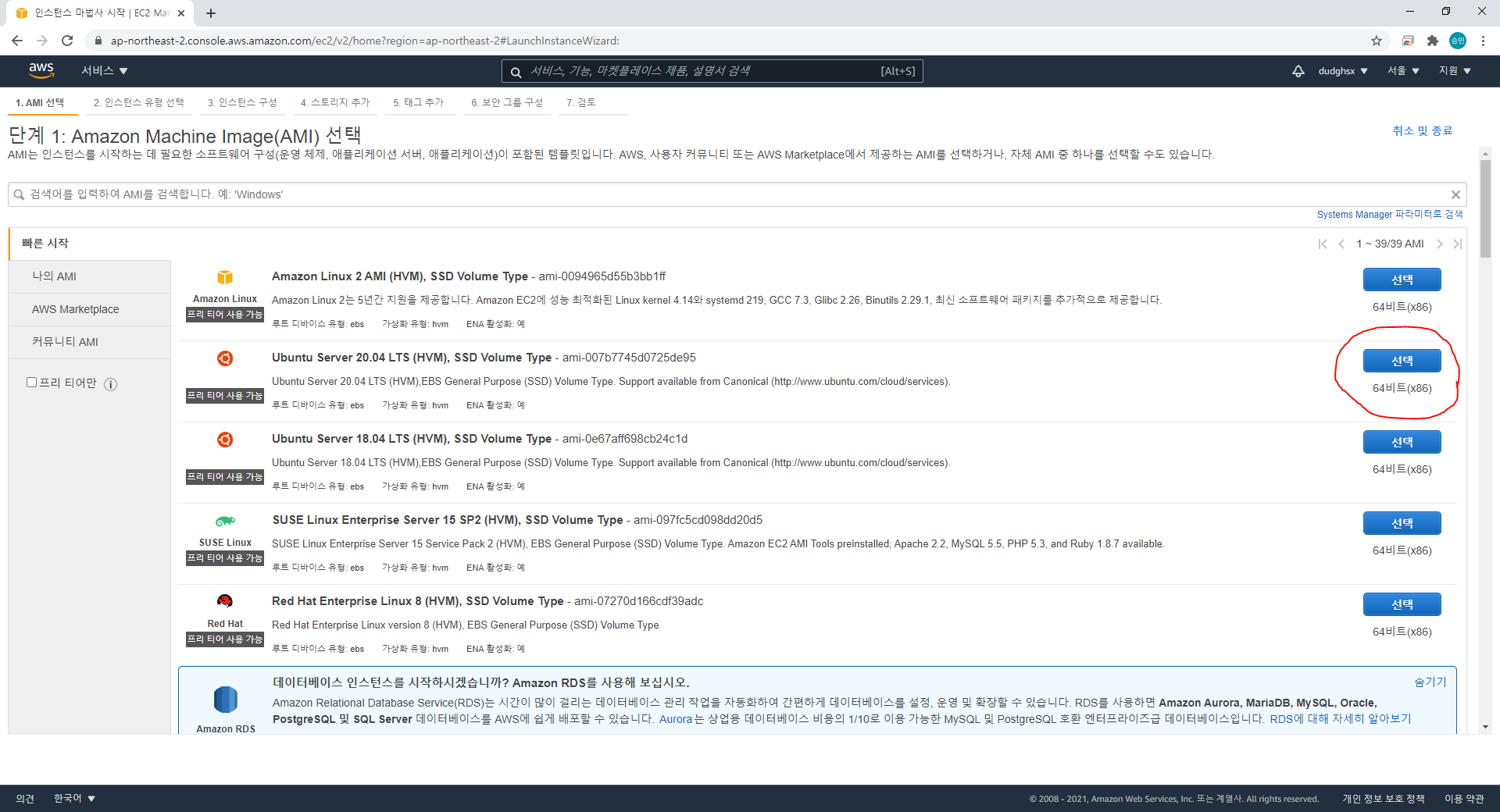Screen dimensions: 1500x812
Task: Open free tier info icon
Action: [111, 384]
